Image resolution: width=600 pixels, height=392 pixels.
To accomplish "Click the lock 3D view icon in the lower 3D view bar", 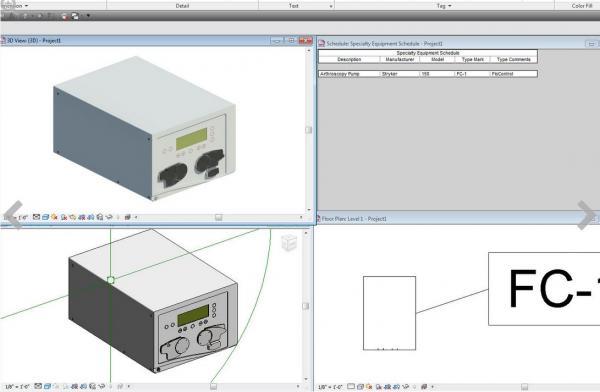I will click(92, 386).
